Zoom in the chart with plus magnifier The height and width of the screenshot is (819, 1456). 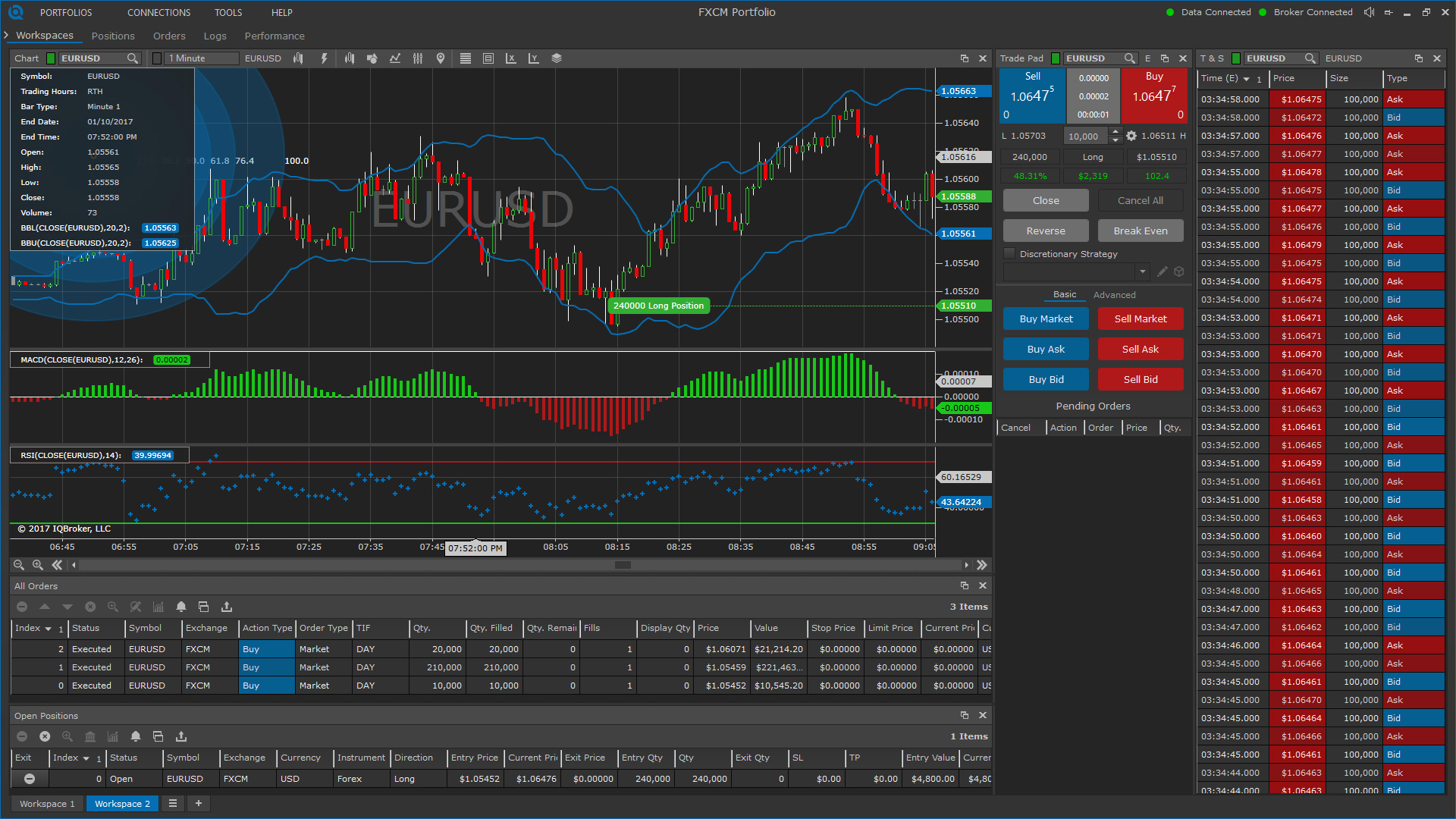click(x=38, y=565)
